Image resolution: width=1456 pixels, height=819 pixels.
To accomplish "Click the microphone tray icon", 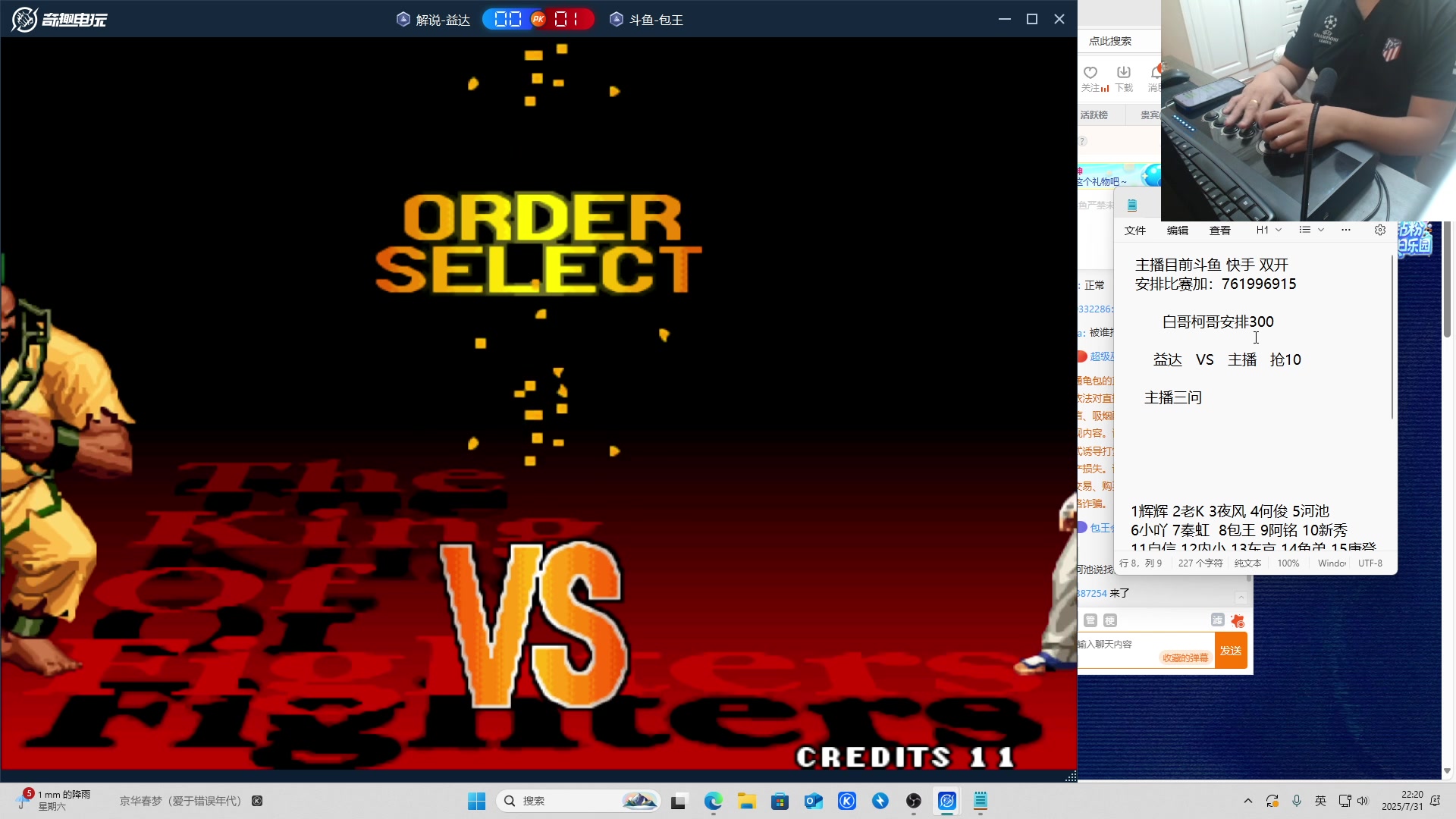I will tap(1297, 801).
